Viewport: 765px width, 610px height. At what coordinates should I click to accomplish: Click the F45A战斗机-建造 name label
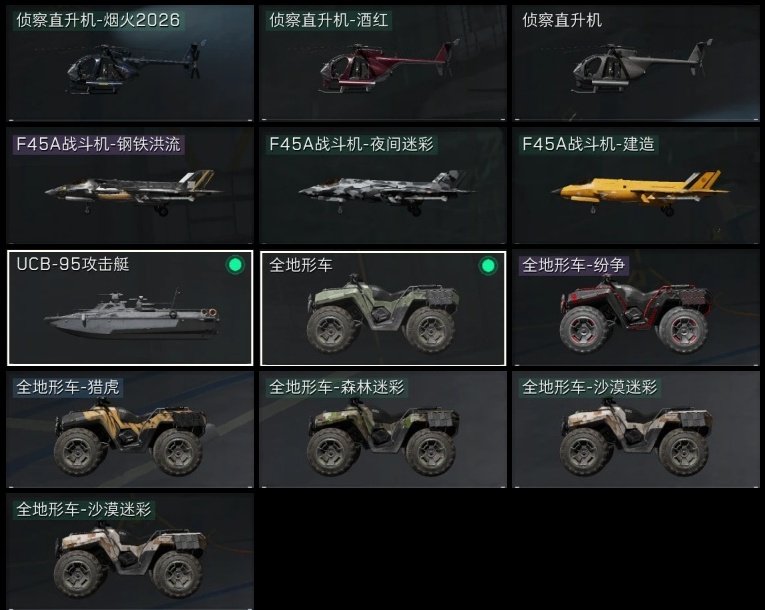coord(588,144)
